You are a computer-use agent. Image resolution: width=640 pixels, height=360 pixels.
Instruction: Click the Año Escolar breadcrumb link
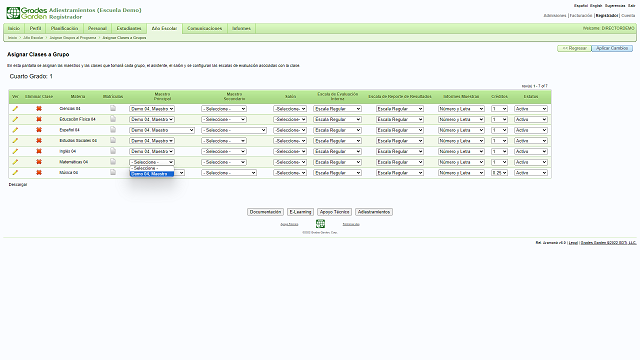(33, 38)
